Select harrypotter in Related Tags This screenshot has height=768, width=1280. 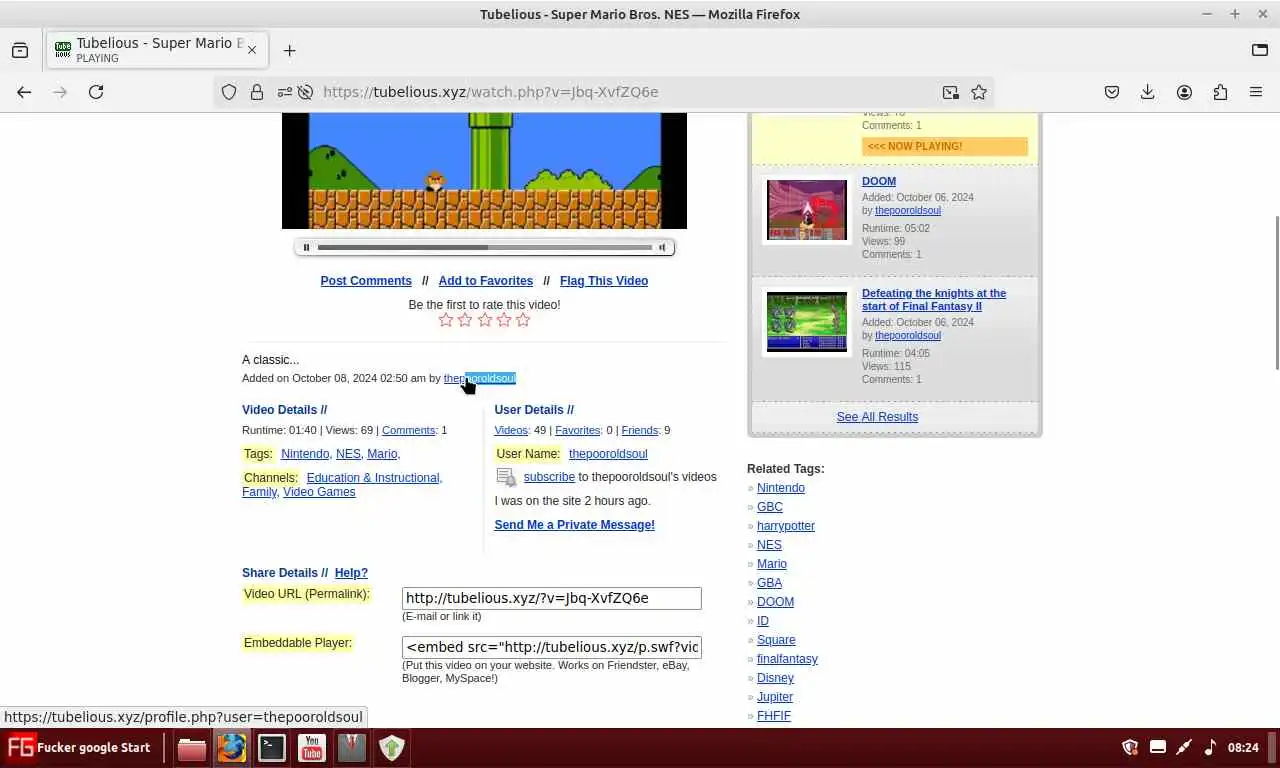coord(786,526)
